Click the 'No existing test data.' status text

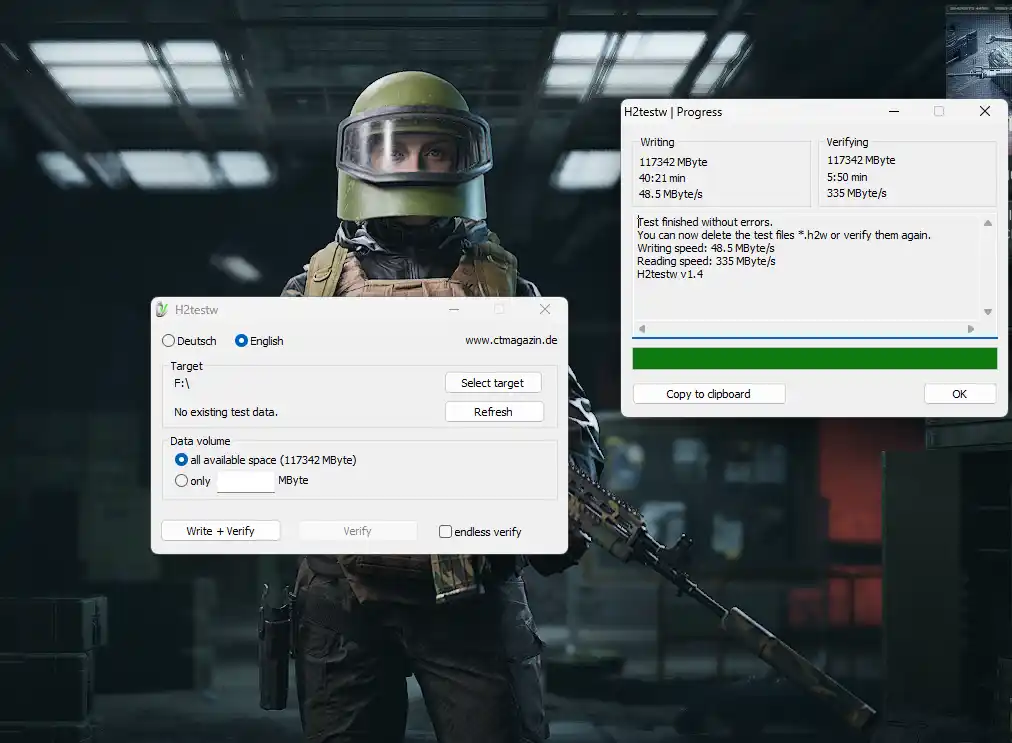[x=226, y=412]
